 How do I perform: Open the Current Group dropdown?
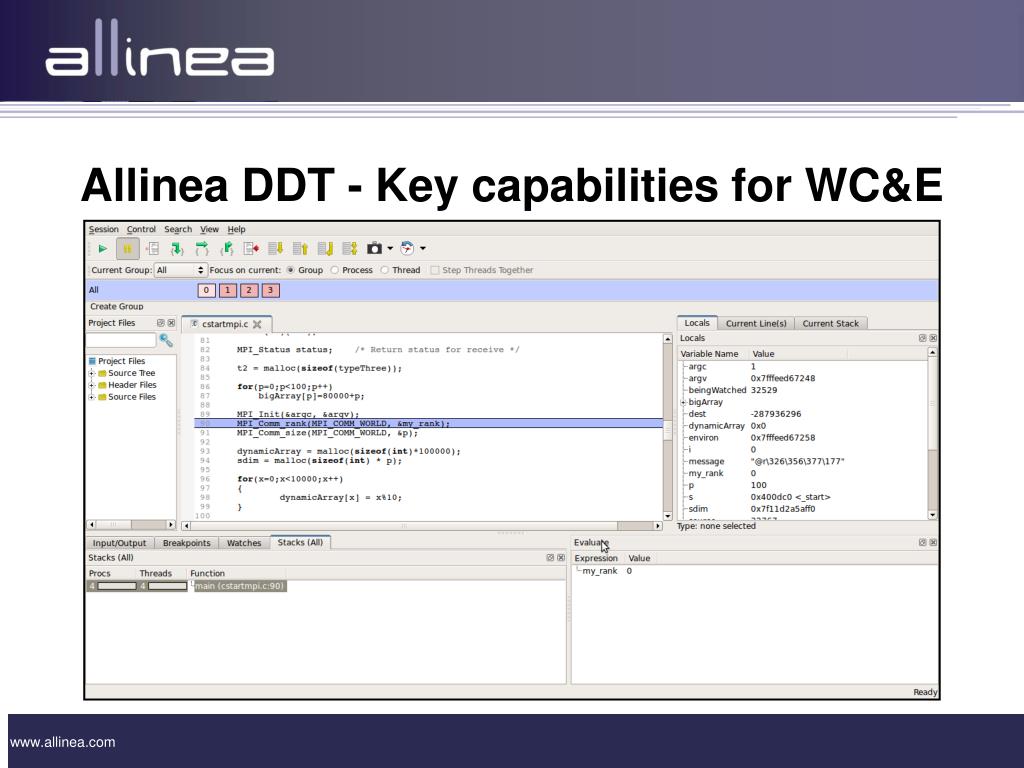point(180,270)
